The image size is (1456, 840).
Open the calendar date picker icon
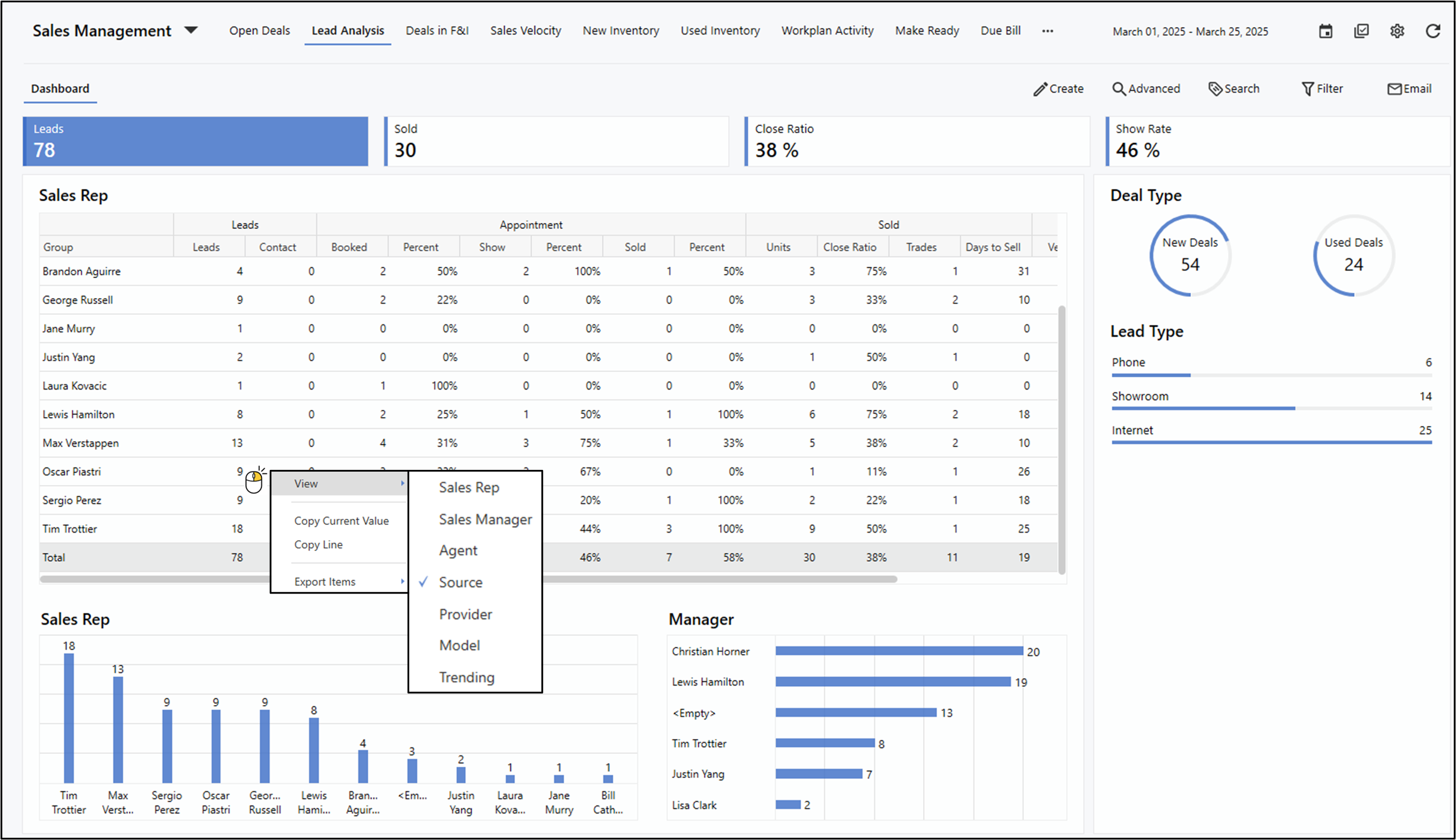point(1326,31)
